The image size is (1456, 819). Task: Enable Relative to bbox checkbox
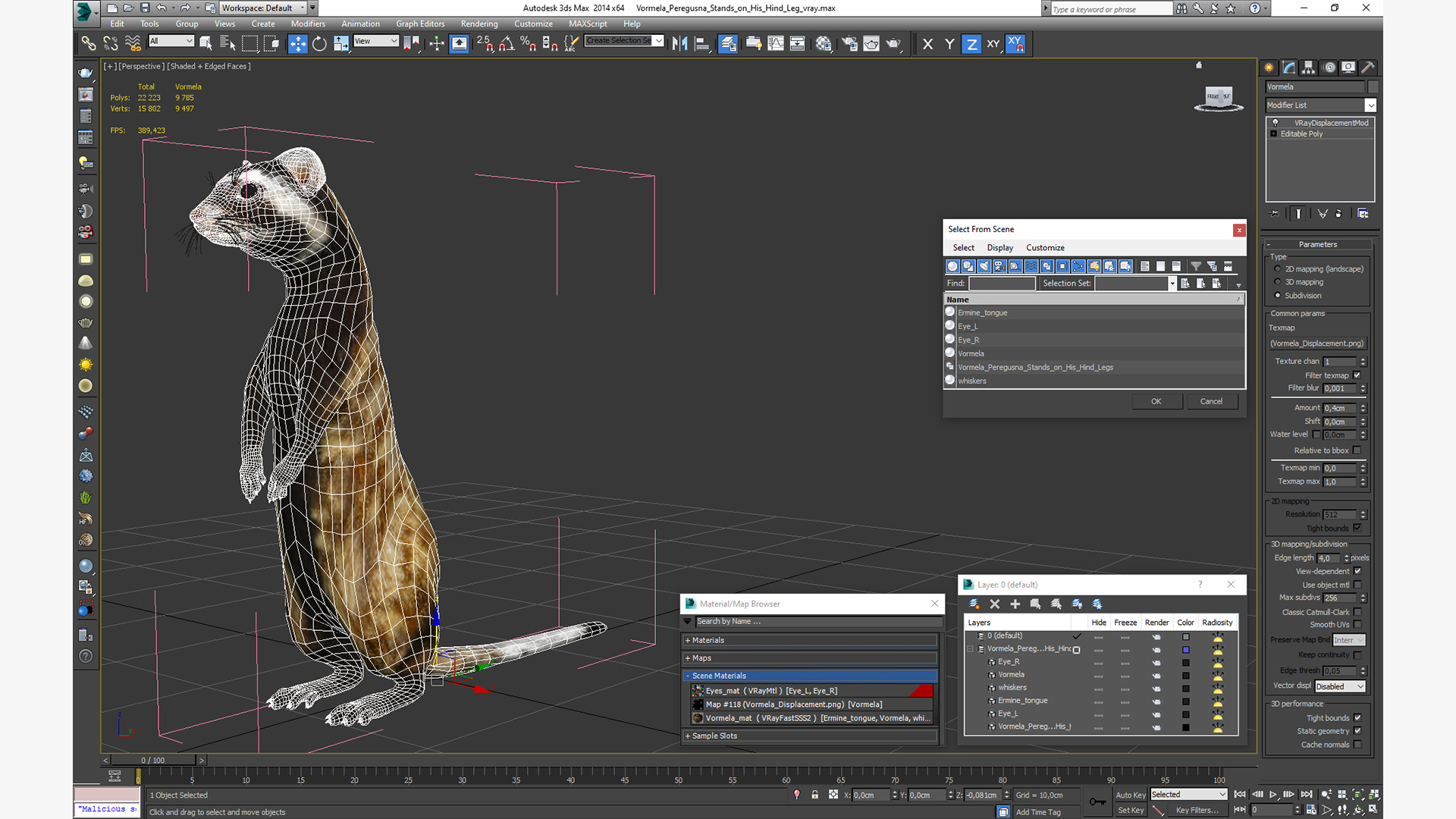pos(1357,450)
